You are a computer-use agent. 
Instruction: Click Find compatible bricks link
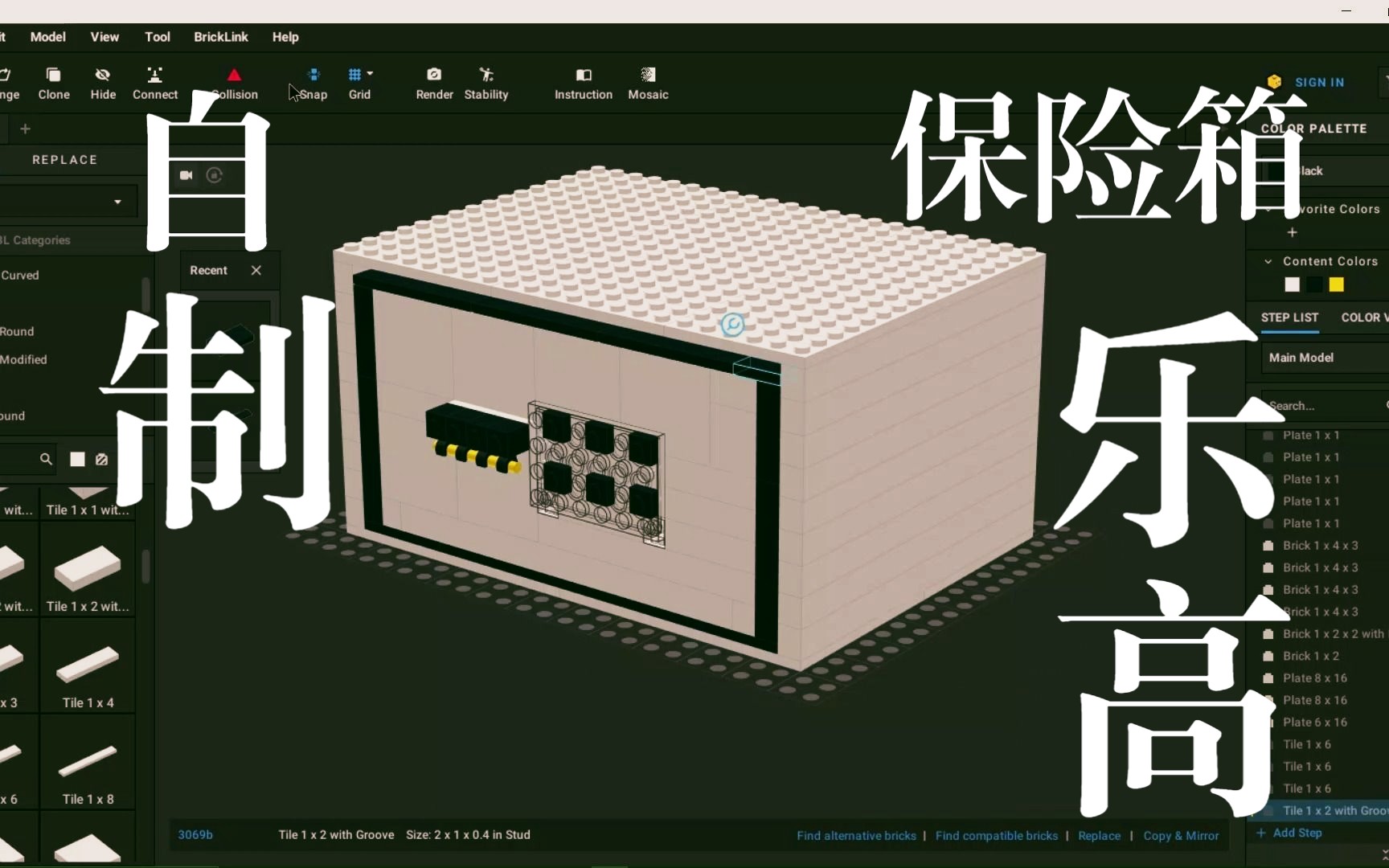click(x=997, y=836)
